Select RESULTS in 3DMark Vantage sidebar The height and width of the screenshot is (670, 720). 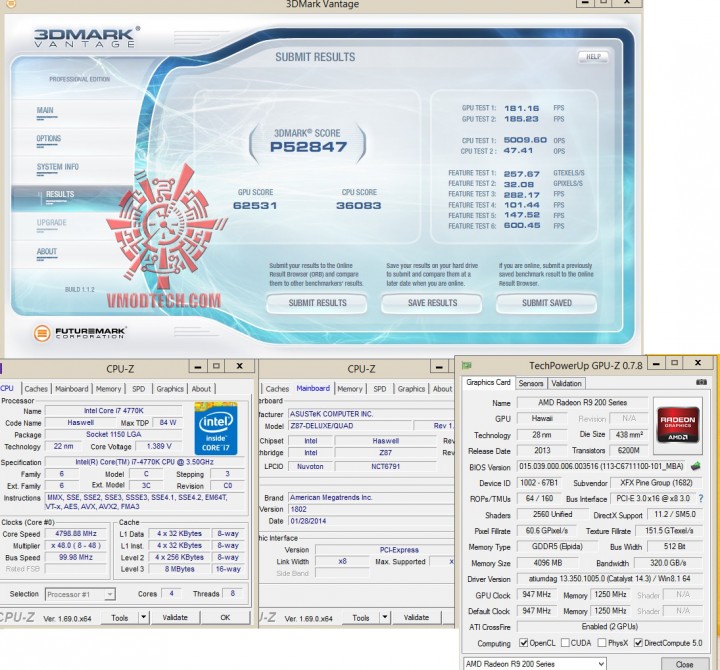[60, 194]
